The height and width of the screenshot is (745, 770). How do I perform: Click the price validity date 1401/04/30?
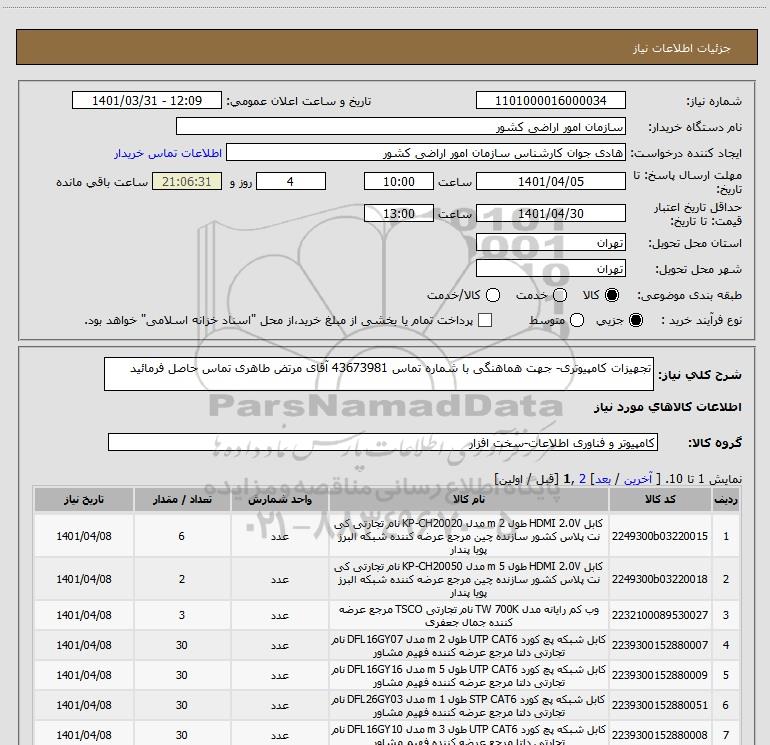click(x=550, y=213)
